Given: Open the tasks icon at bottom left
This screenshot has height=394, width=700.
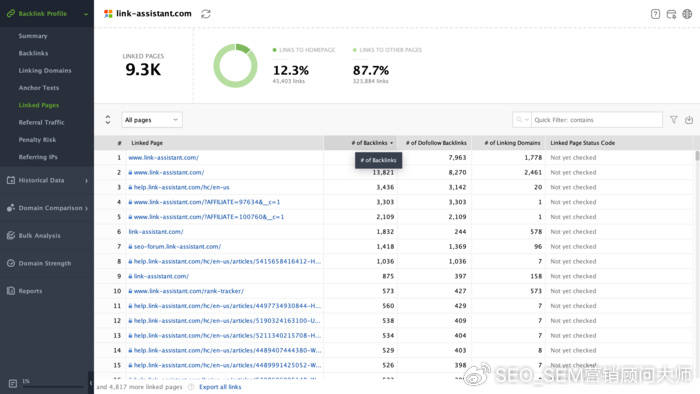Looking at the screenshot, I should point(12,383).
